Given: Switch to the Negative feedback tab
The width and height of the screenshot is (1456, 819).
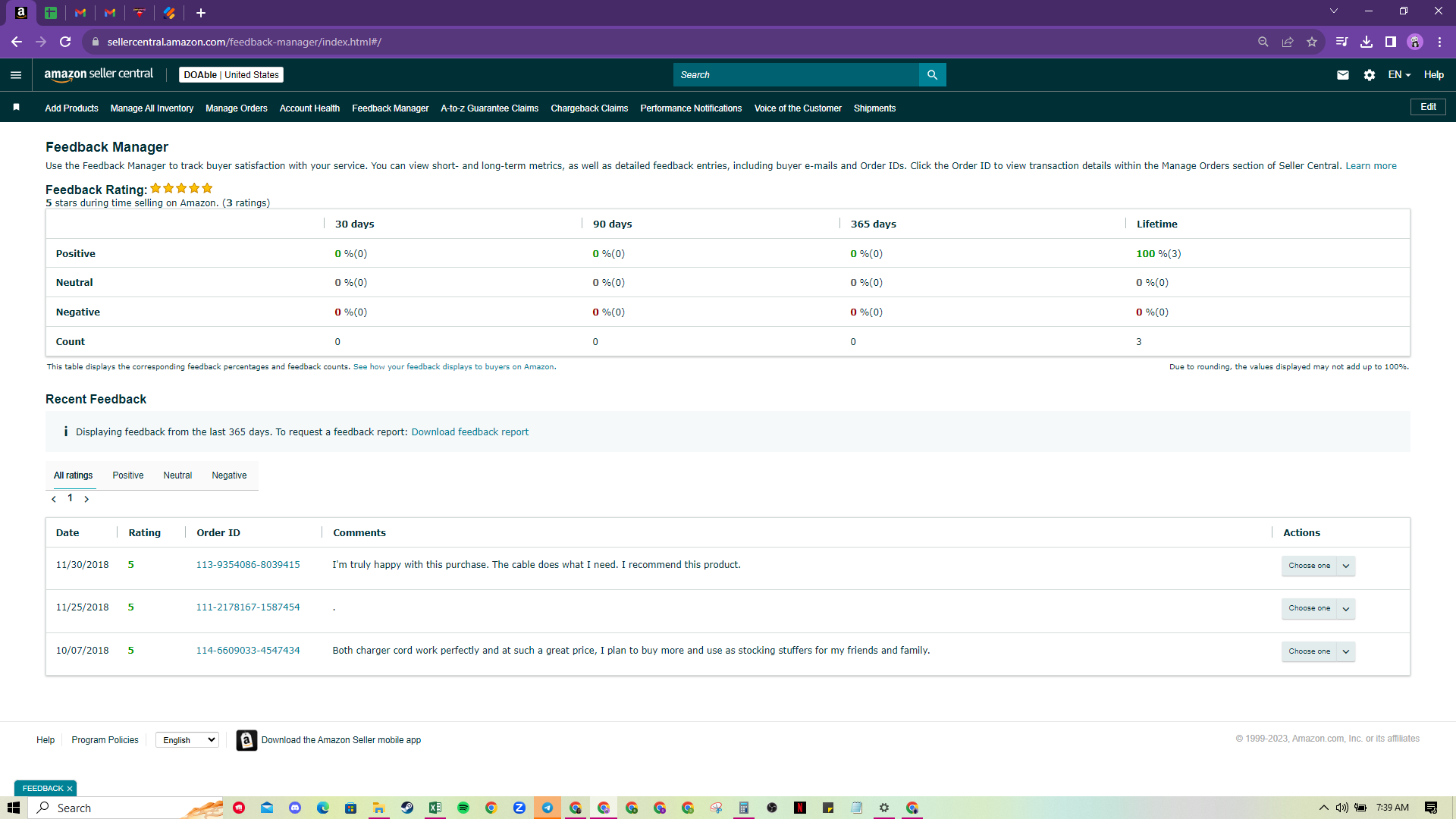Looking at the screenshot, I should [x=229, y=475].
